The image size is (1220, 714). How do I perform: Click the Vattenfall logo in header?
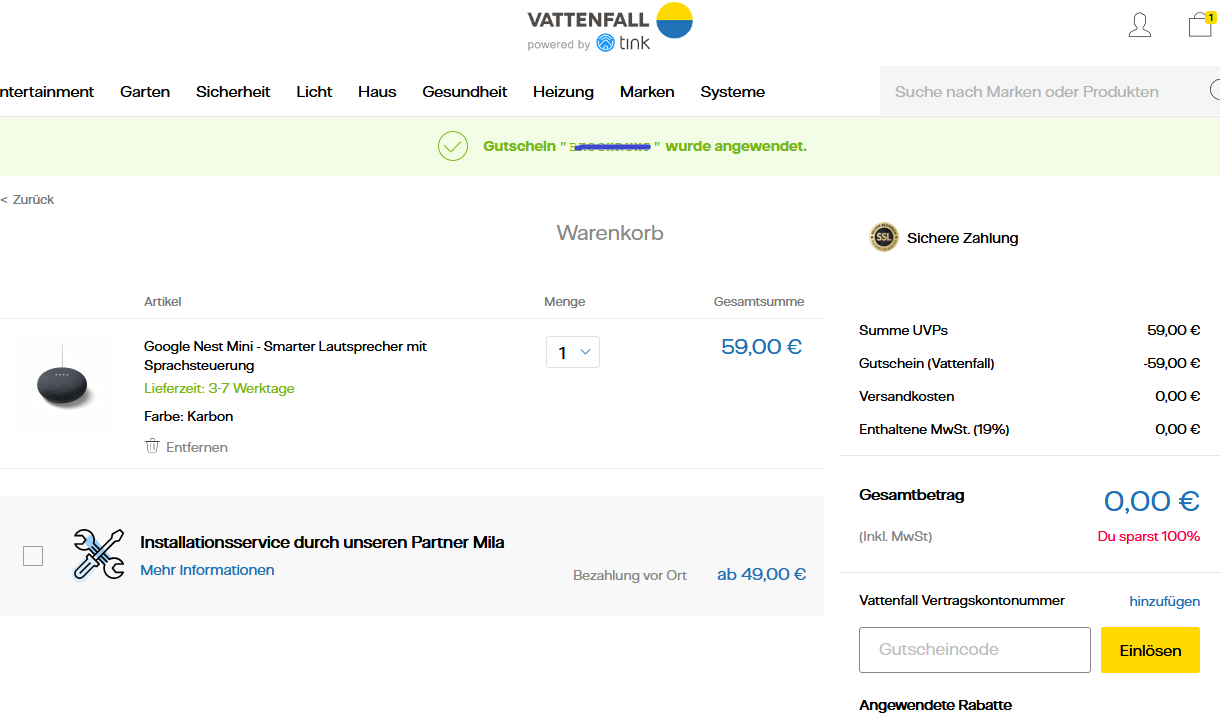pos(610,18)
